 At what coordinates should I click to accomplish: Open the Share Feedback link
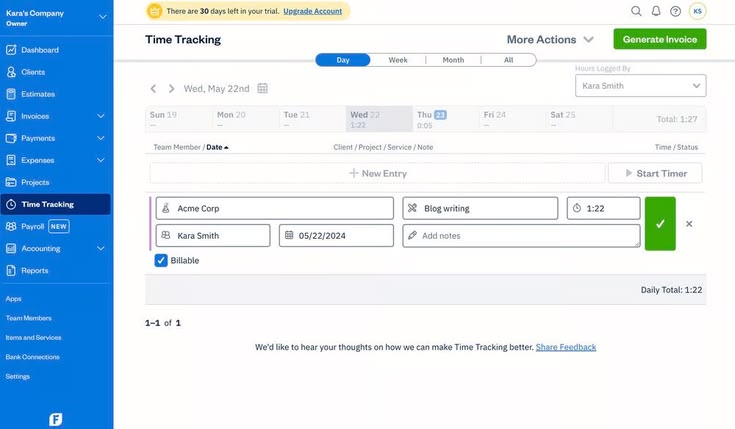click(x=566, y=347)
